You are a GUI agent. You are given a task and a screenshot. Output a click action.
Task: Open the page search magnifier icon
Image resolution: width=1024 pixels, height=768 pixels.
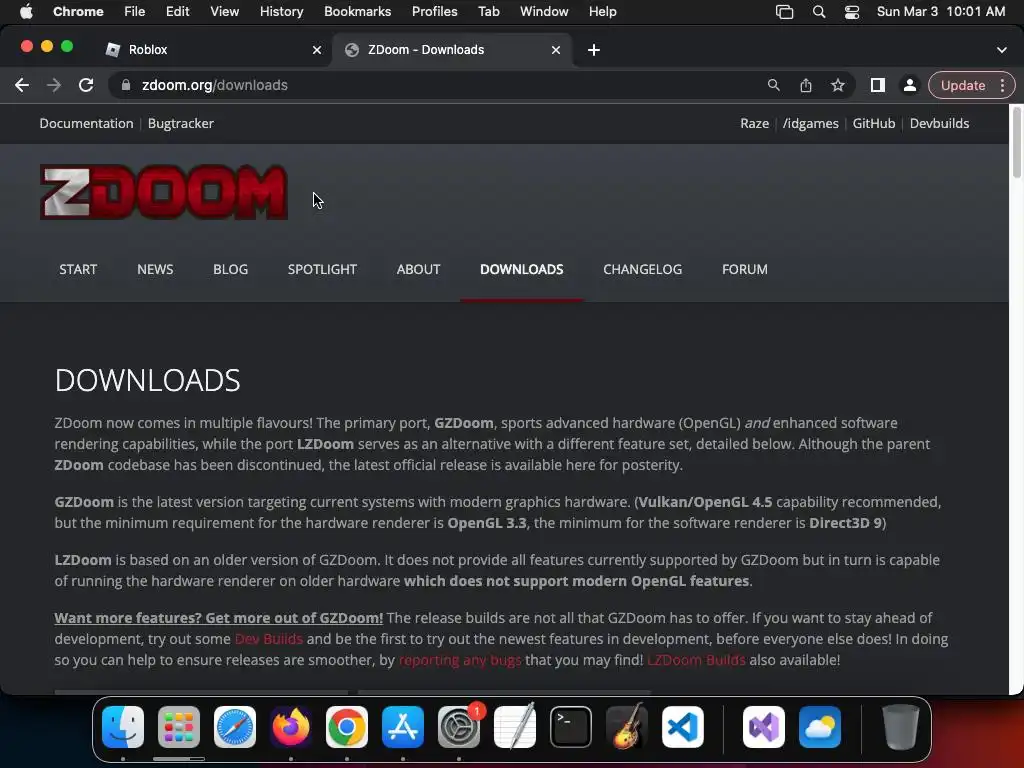pos(774,85)
